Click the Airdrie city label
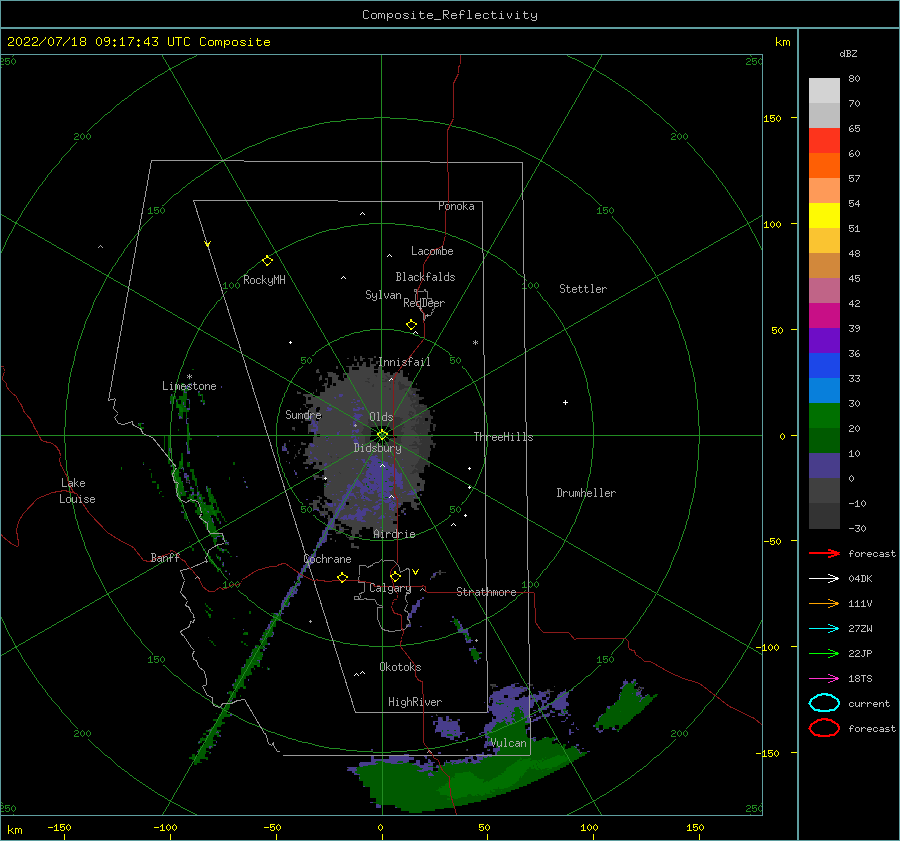The image size is (900, 841). click(x=394, y=534)
